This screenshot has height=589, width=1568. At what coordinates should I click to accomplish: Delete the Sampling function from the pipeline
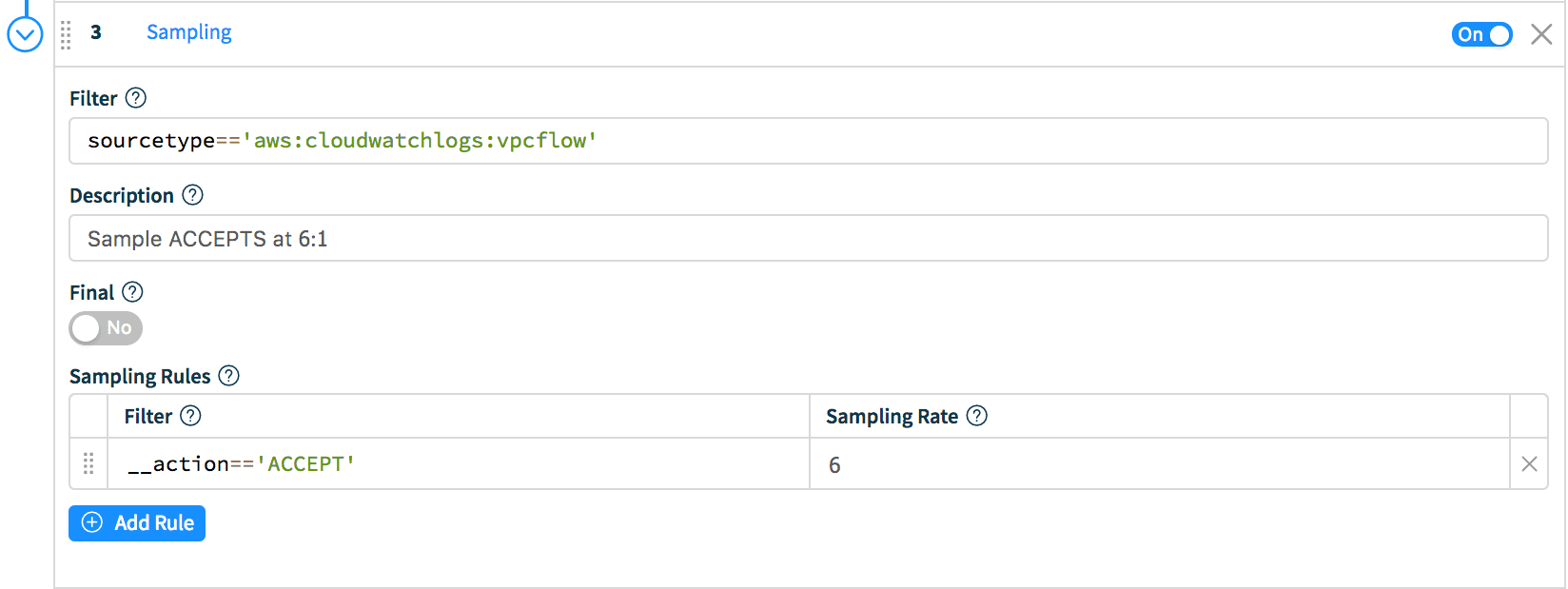1541,34
